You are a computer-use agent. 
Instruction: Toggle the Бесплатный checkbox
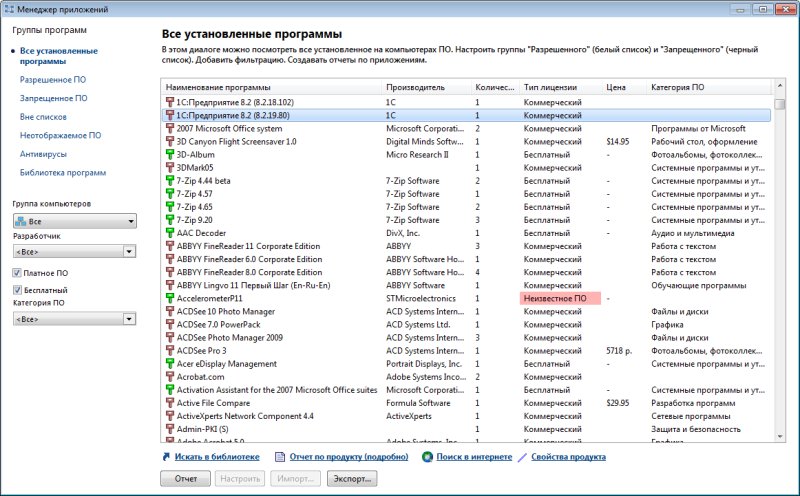click(17, 289)
